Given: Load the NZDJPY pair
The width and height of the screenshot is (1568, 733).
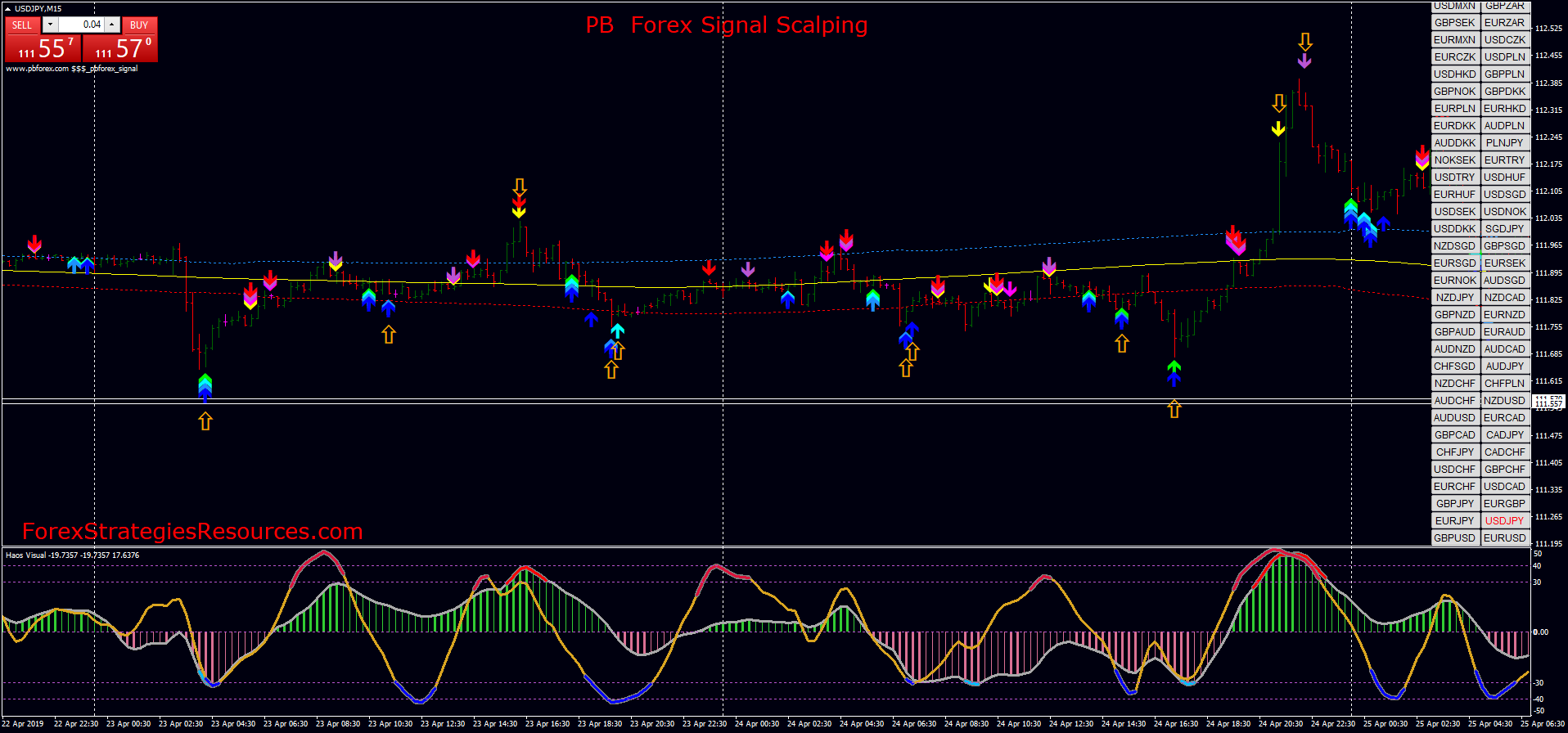Looking at the screenshot, I should (1455, 297).
